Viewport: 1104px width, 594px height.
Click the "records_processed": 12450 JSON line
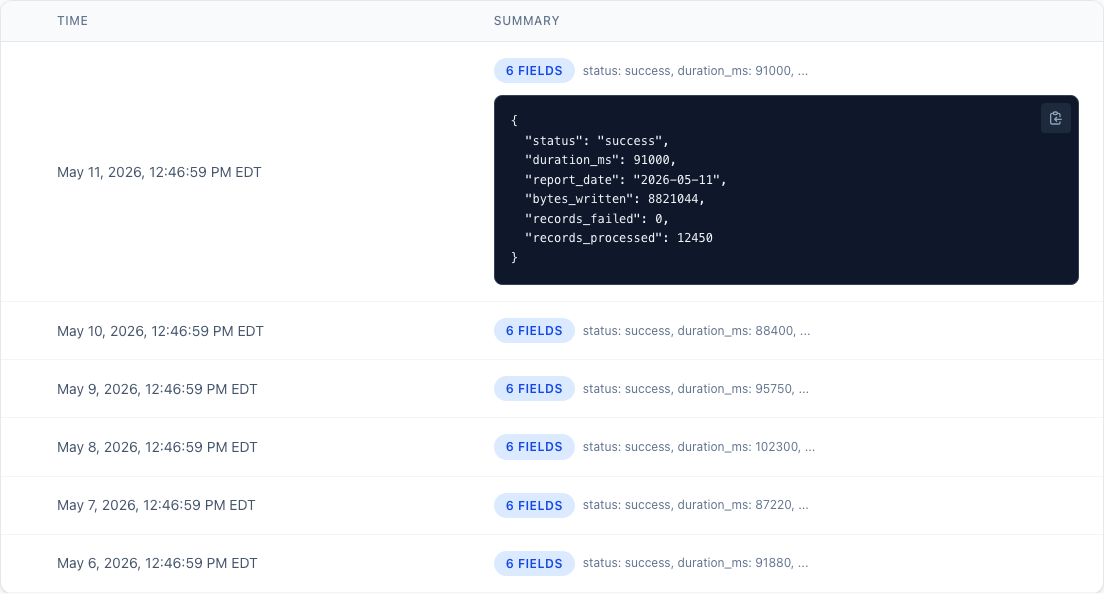coord(619,238)
